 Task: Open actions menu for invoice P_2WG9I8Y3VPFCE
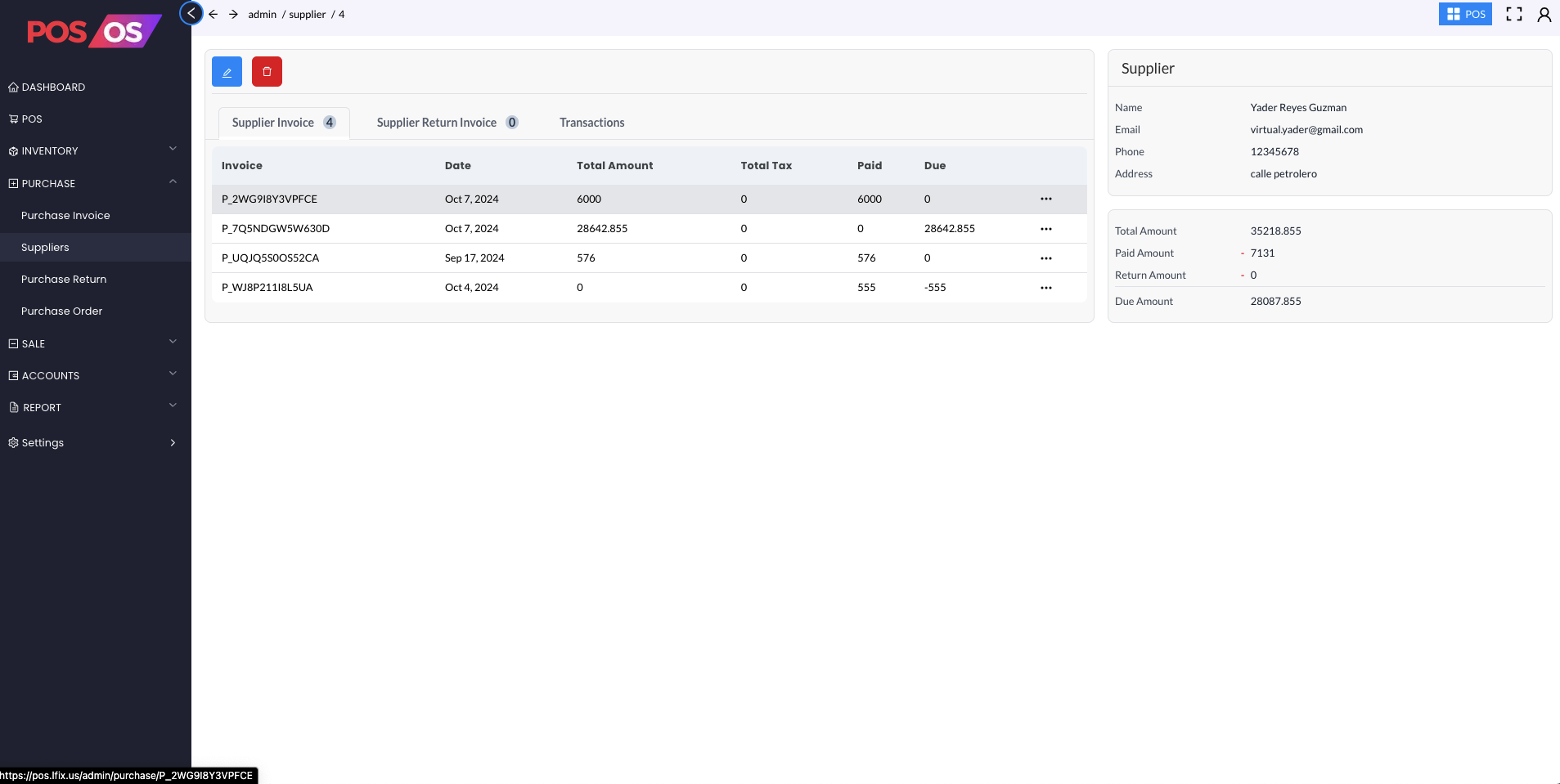(1047, 199)
